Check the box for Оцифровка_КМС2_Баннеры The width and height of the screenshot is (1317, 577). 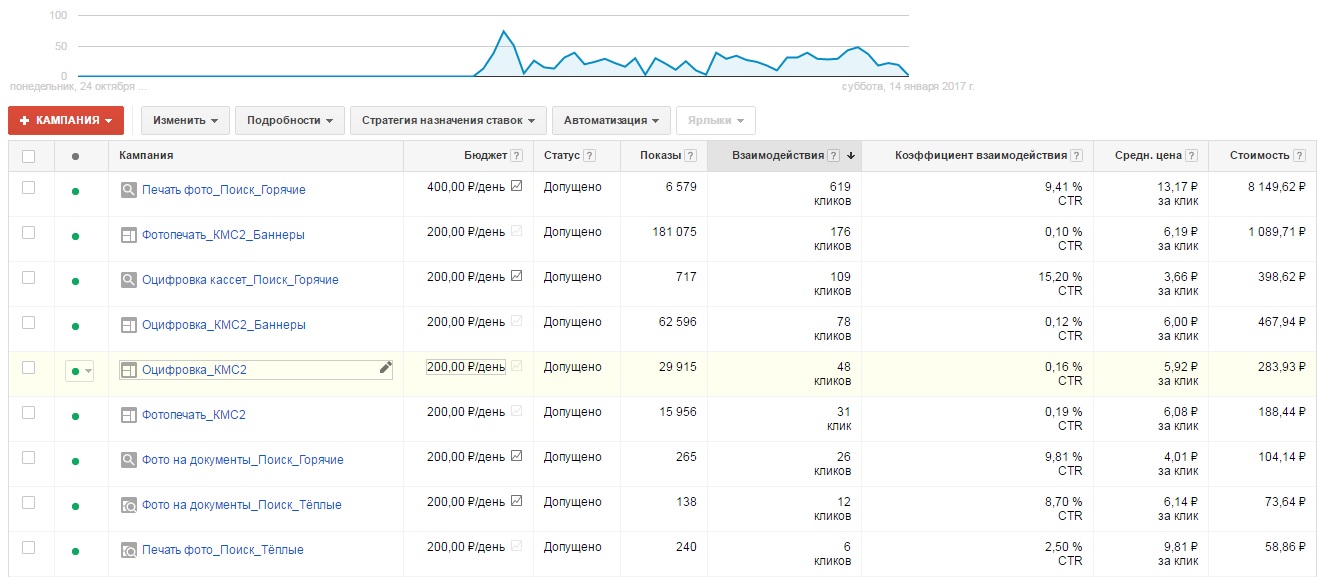coord(28,322)
